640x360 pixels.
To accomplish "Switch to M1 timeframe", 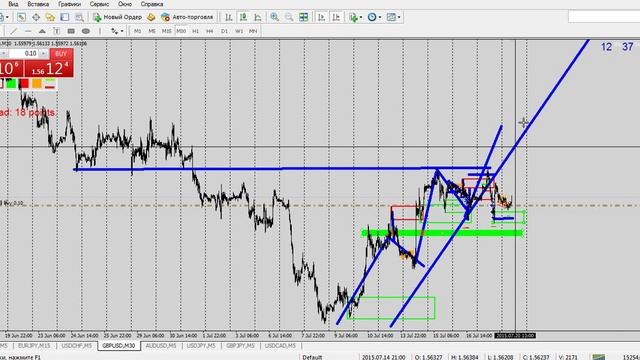I will 138,31.
